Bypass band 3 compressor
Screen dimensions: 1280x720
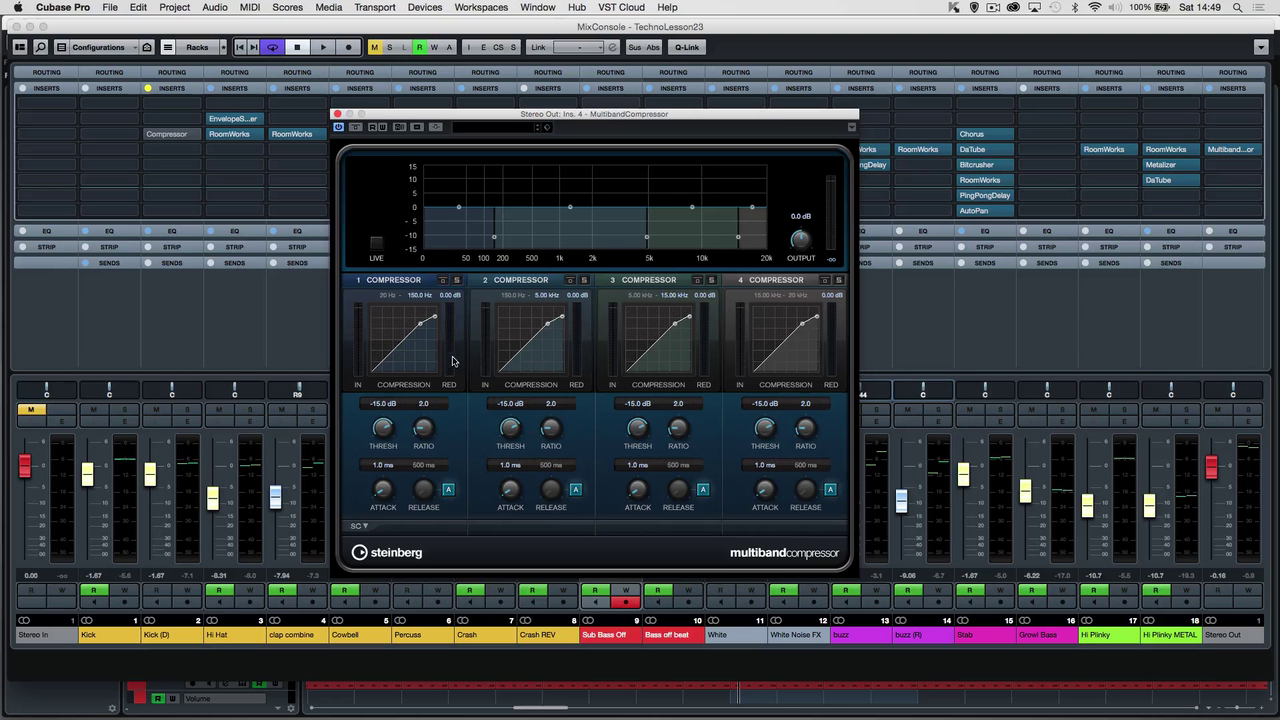pyautogui.click(x=697, y=280)
